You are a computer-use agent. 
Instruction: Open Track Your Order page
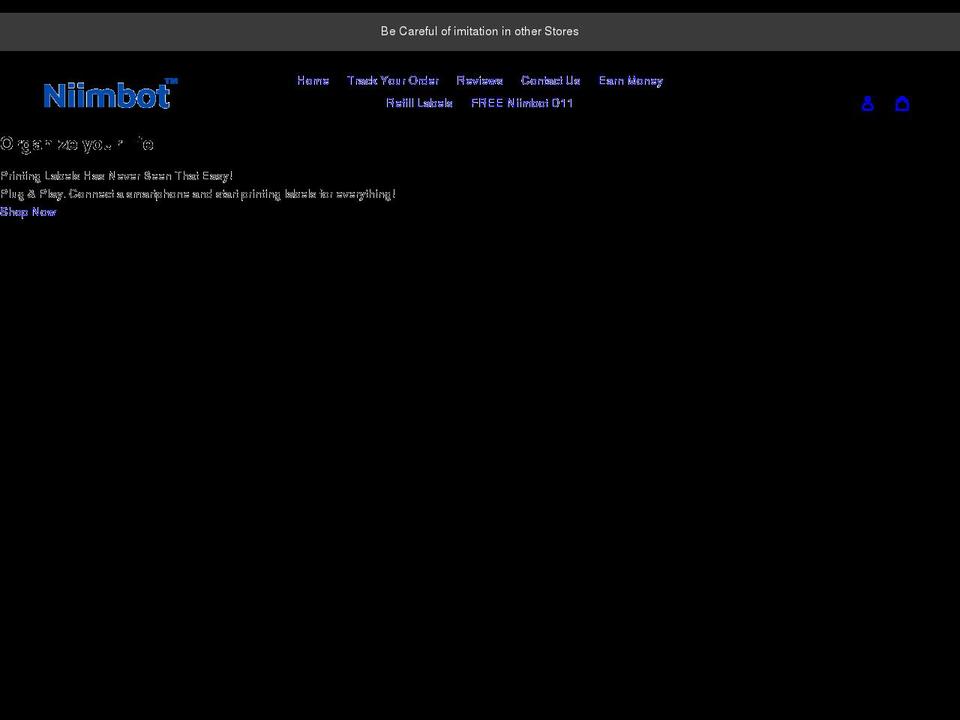coord(393,80)
